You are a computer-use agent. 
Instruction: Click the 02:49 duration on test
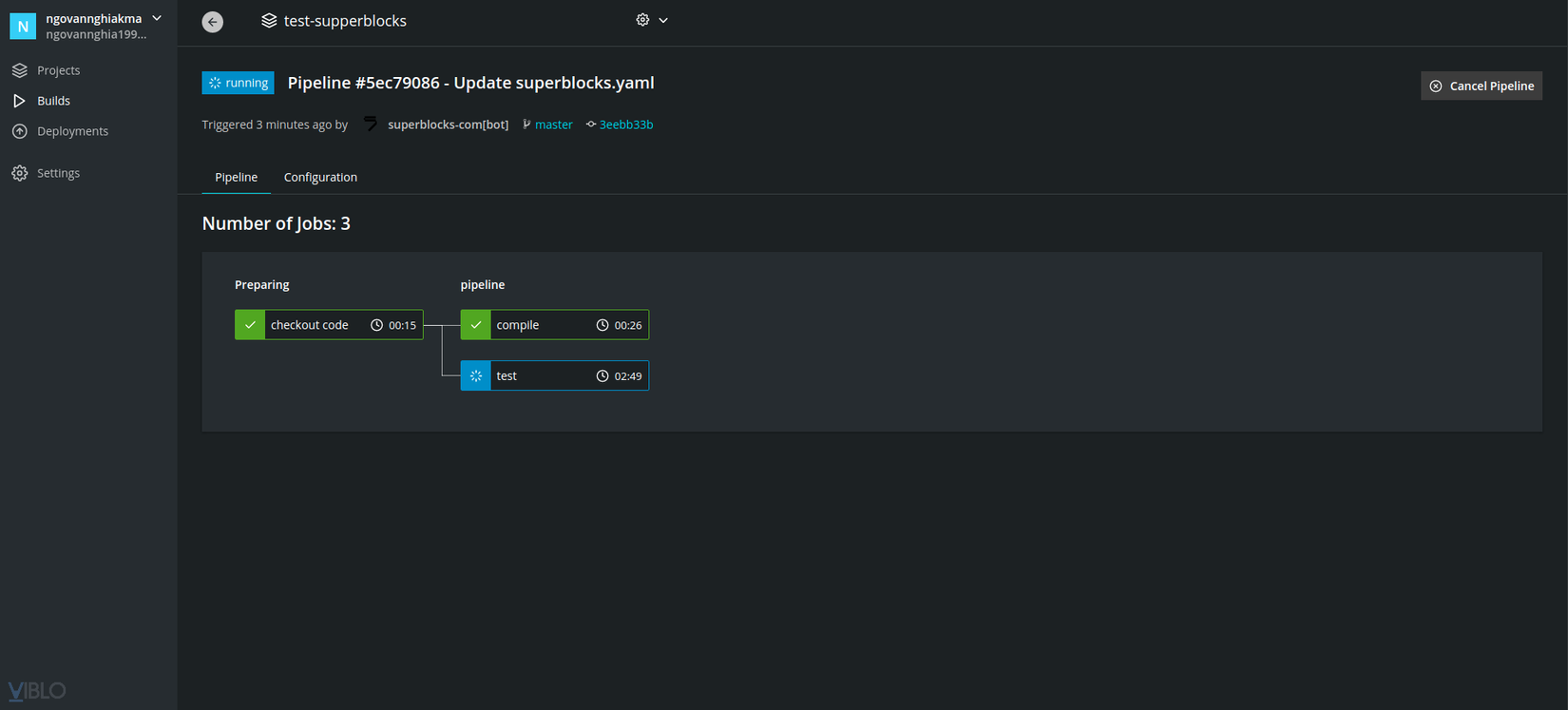click(x=628, y=376)
